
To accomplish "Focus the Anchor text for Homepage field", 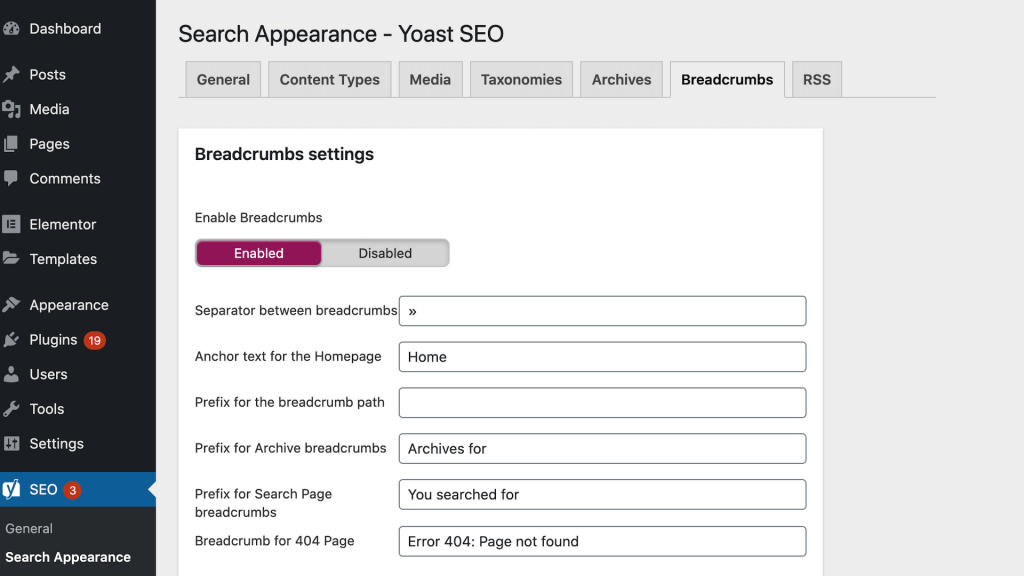I will point(602,357).
